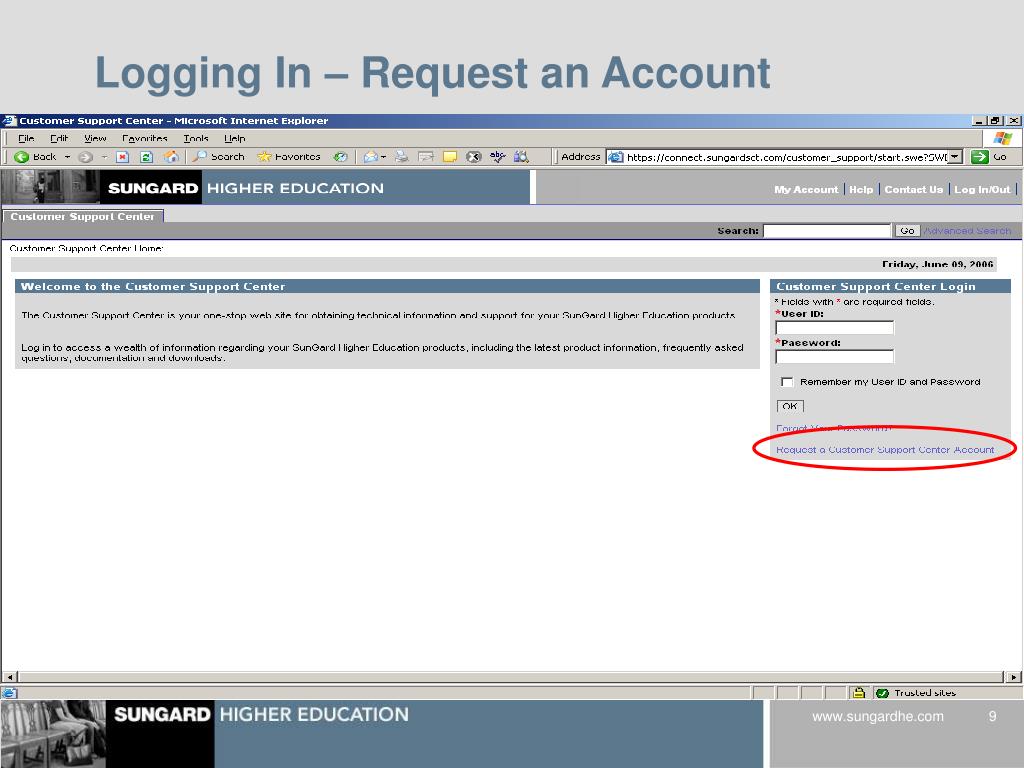The height and width of the screenshot is (768, 1024).
Task: Click in the User ID field
Action: 834,328
